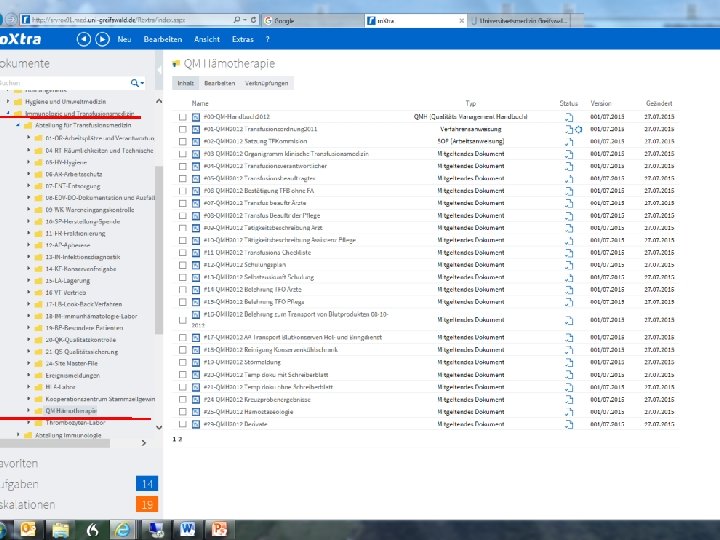This screenshot has width=720, height=540.
Task: Collapse the Dokumente side panel arrow
Action: [159, 70]
